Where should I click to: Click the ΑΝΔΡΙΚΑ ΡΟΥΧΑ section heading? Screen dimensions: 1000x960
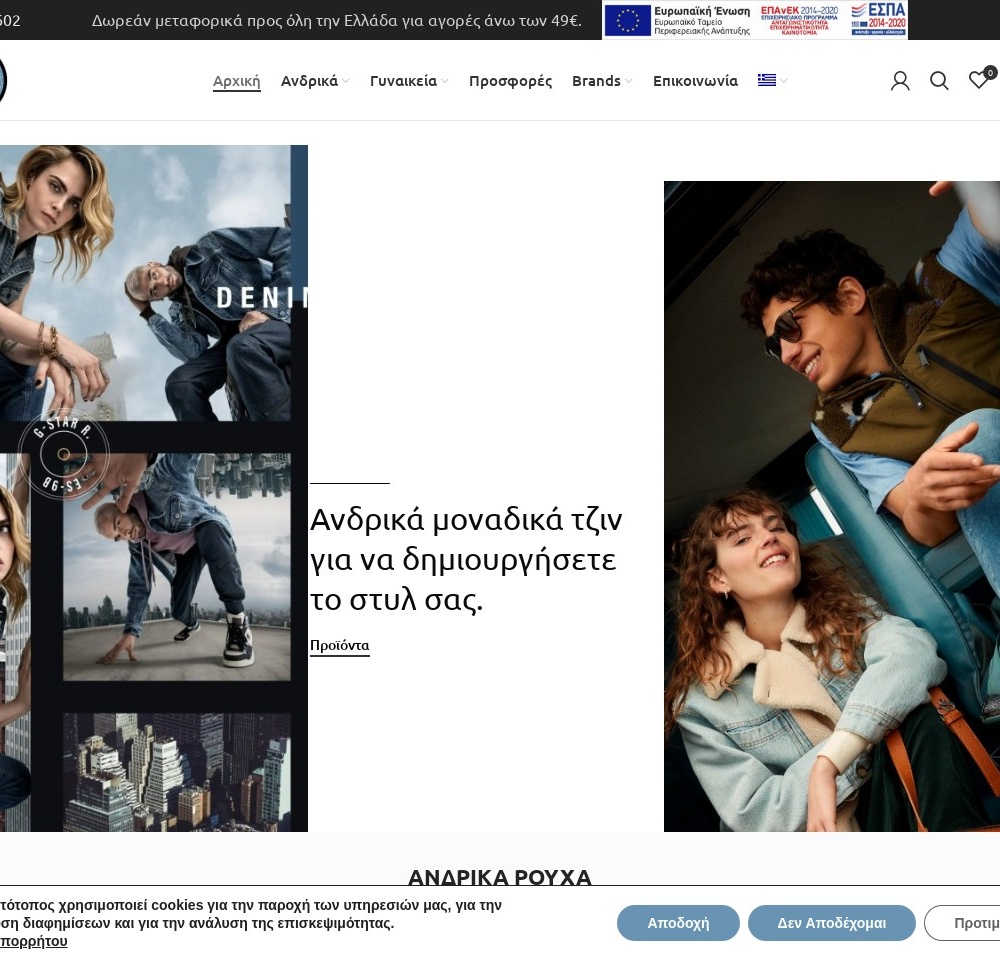pos(499,877)
